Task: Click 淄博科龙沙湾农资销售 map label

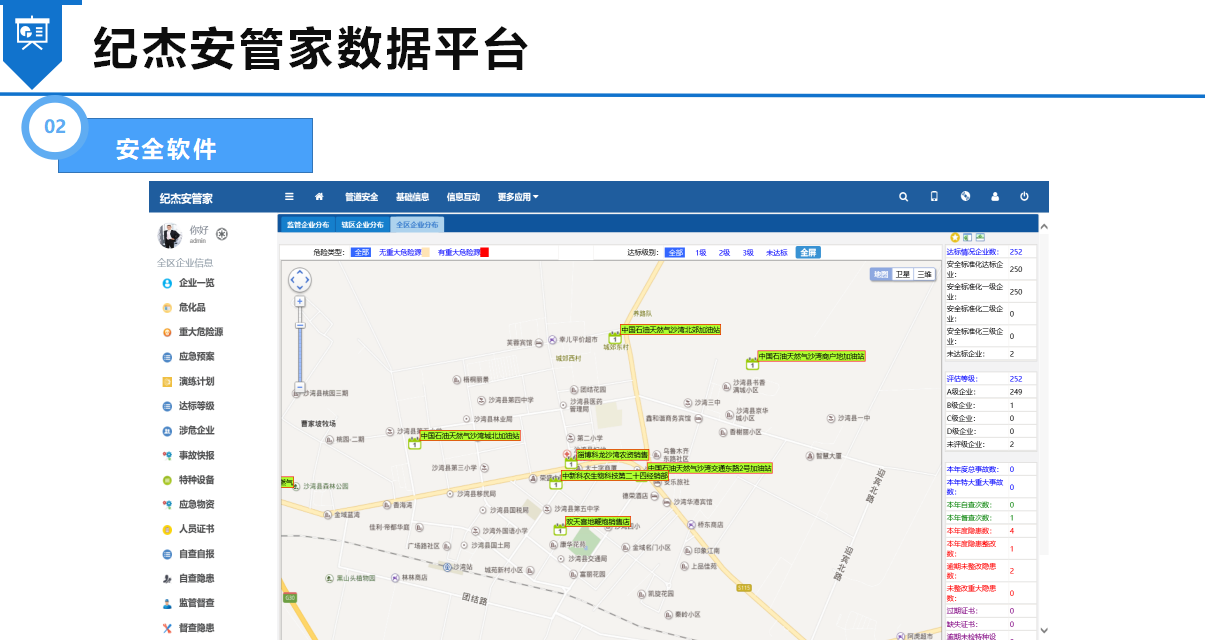Action: point(612,454)
